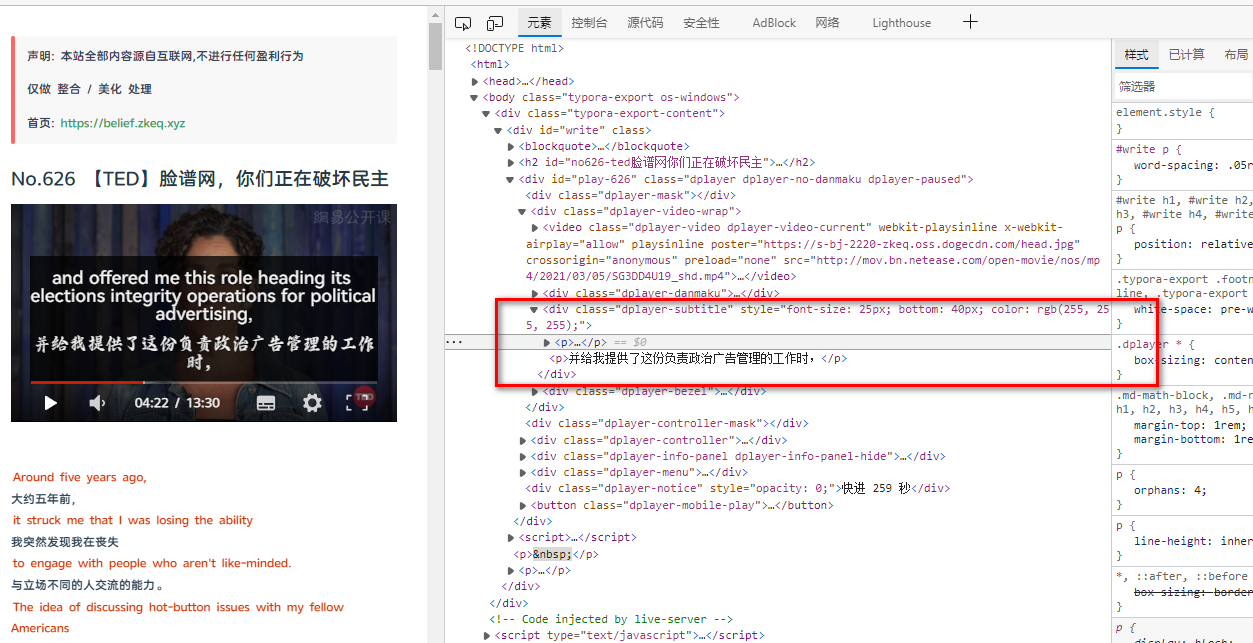Switch to the 源代码 tab
The width and height of the screenshot is (1253, 643).
[645, 23]
